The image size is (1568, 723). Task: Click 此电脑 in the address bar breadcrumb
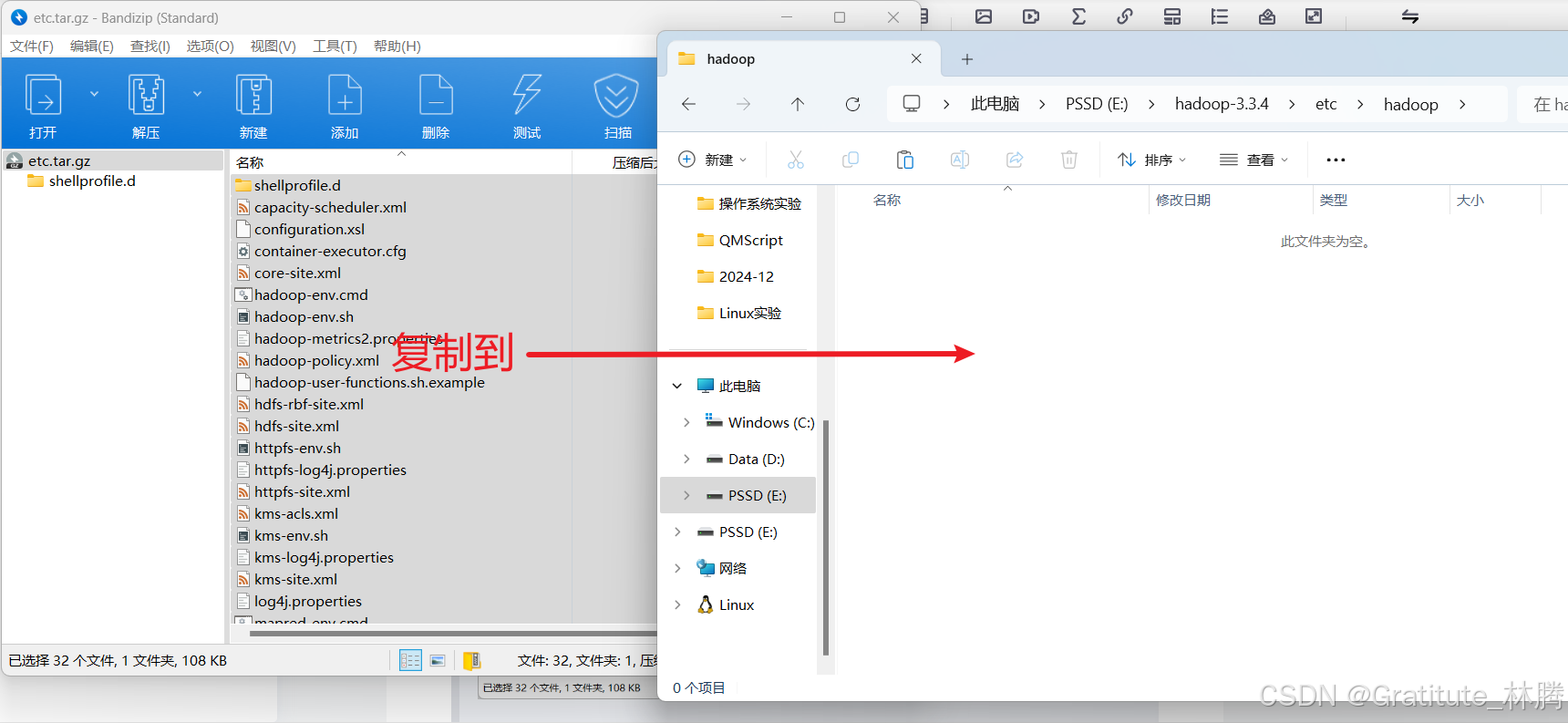pos(995,104)
